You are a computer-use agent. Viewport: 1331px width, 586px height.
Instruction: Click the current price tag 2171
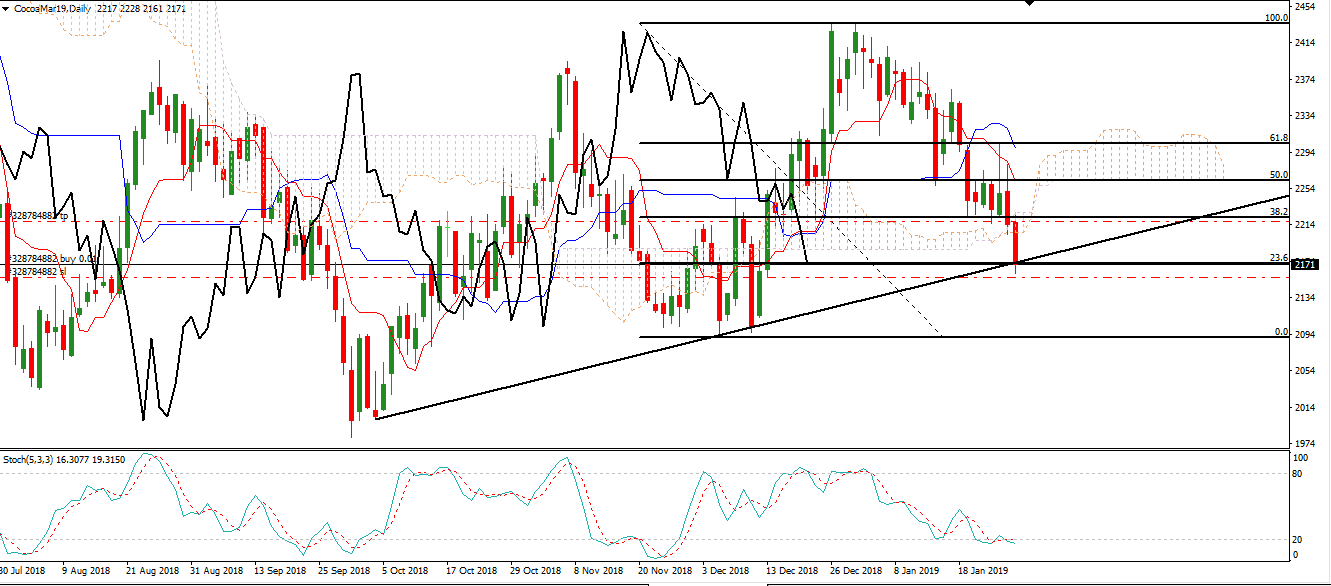[x=1305, y=265]
